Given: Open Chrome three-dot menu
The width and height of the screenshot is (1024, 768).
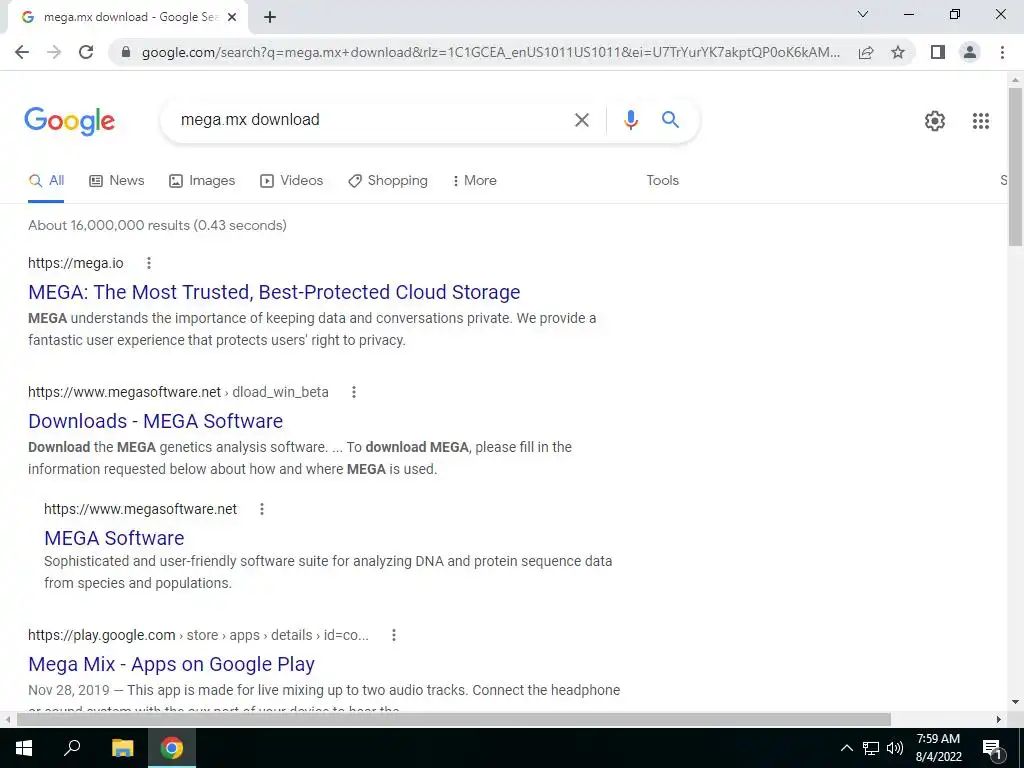Looking at the screenshot, I should coord(1002,52).
